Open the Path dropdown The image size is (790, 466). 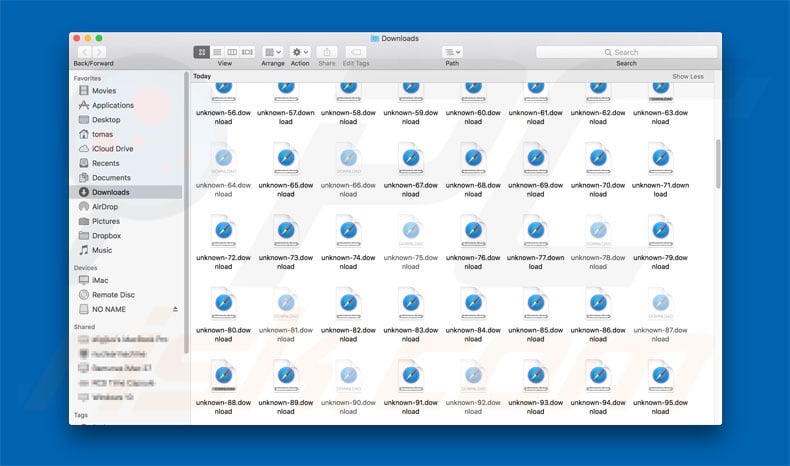(452, 52)
